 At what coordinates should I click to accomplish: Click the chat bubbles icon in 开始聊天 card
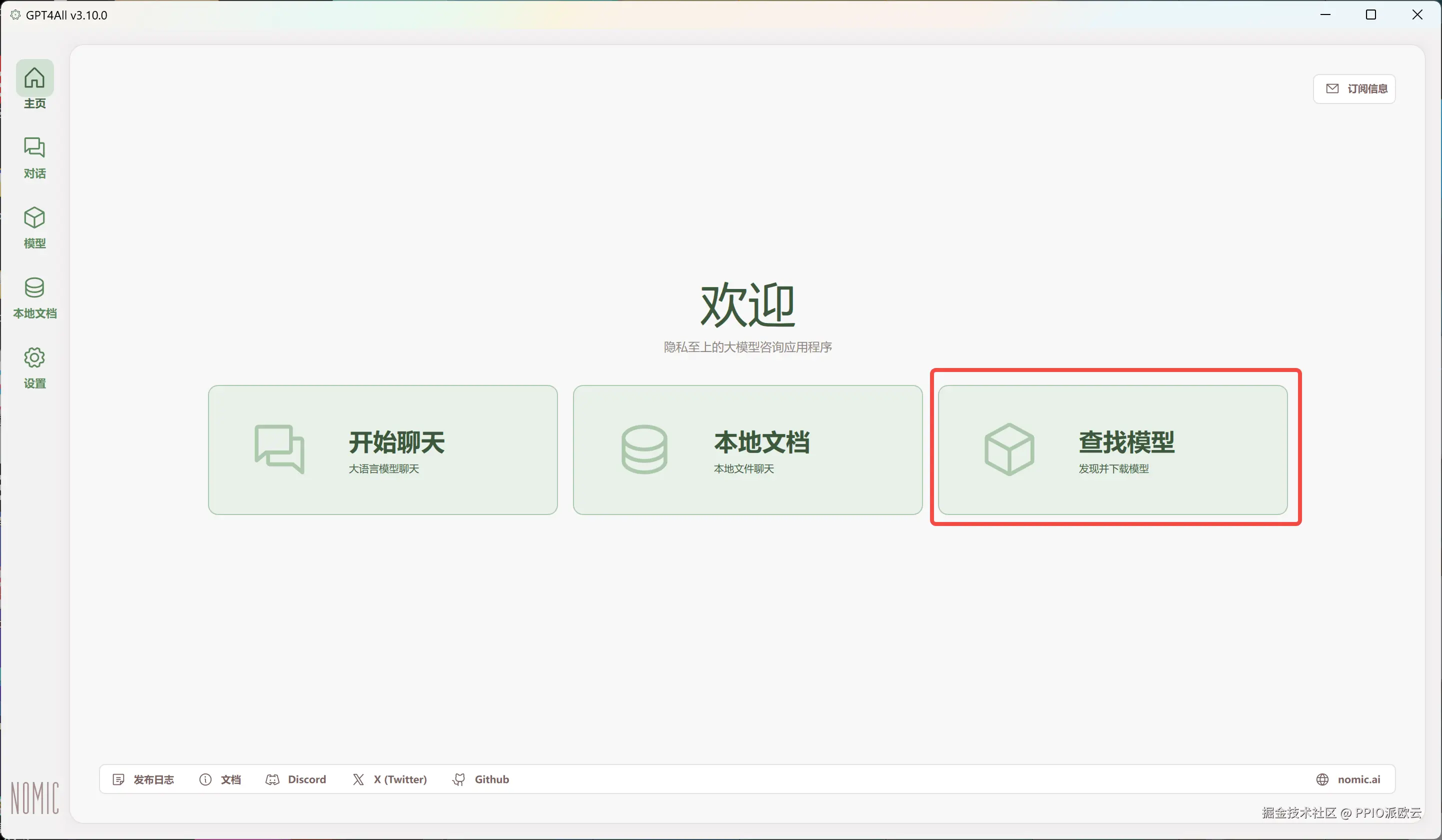pos(279,449)
